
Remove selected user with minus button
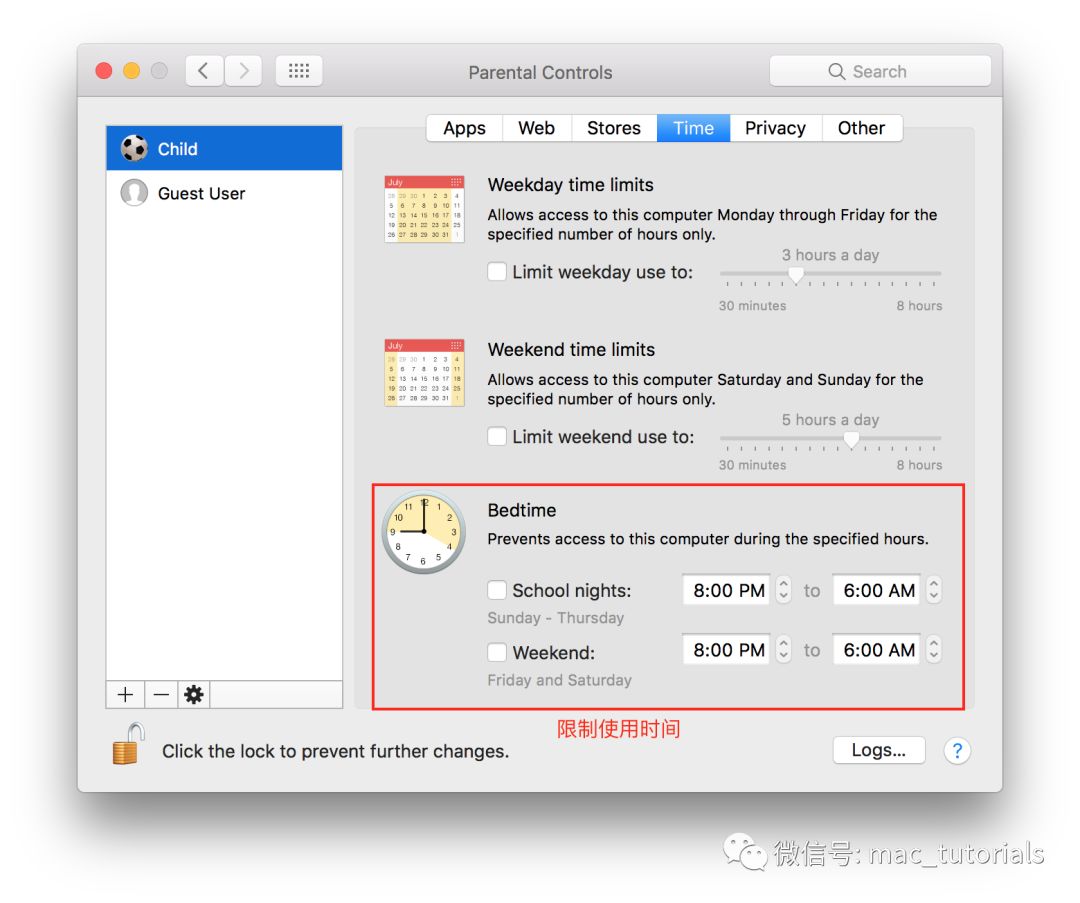160,695
